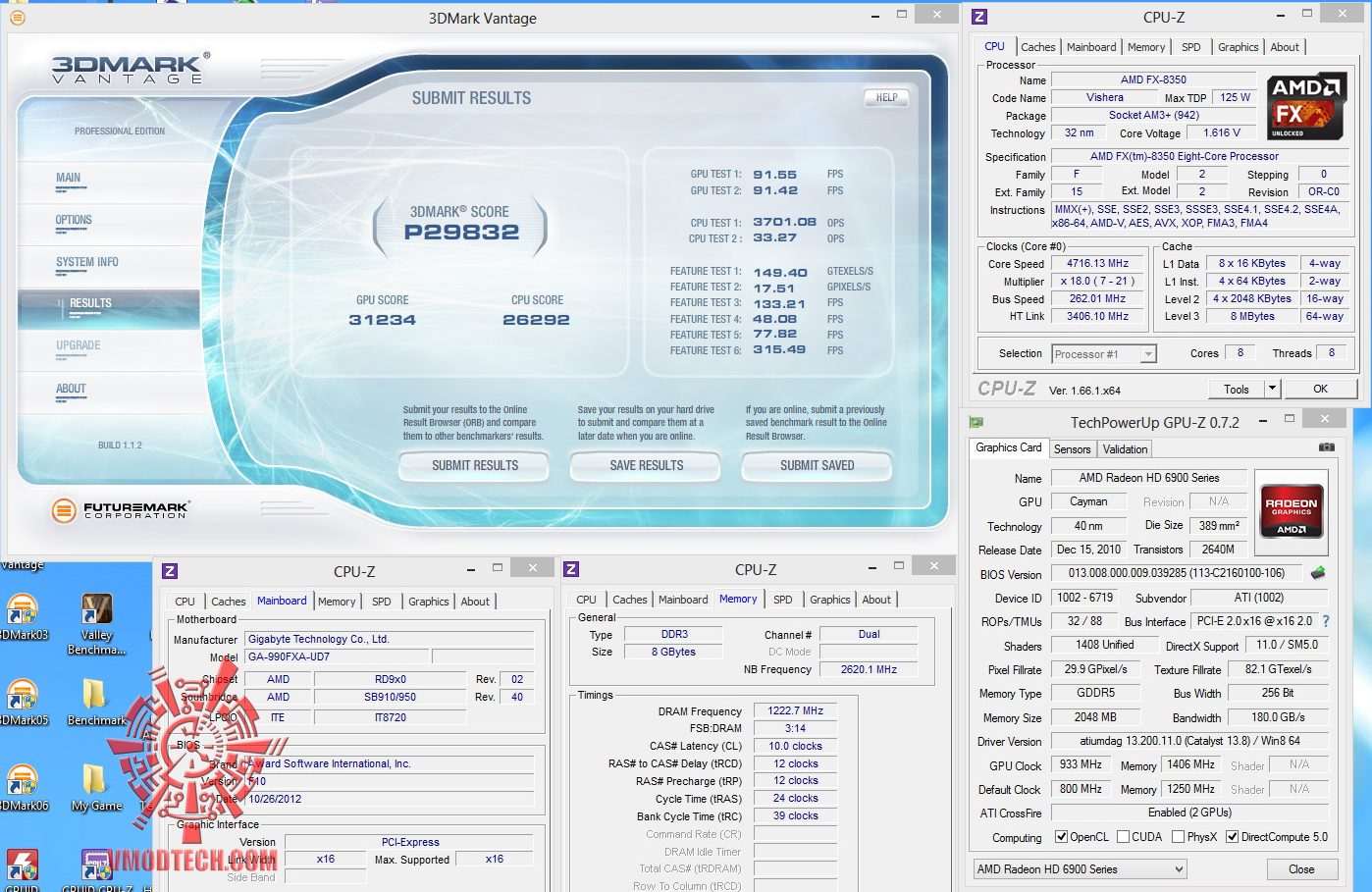The width and height of the screenshot is (1372, 892).
Task: Click the GPU Clock 933 MHz field
Action: (x=1081, y=764)
